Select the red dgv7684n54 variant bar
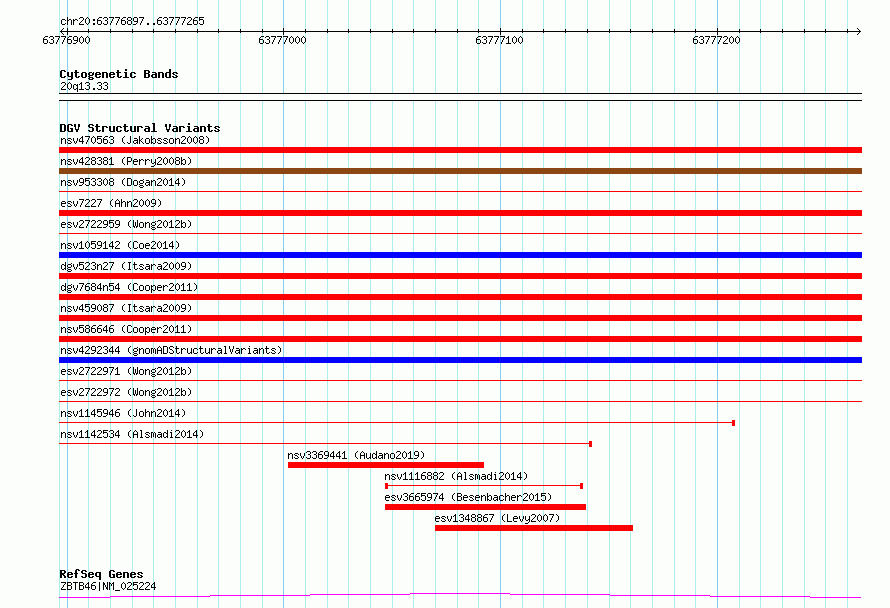This screenshot has height=608, width=890. (460, 297)
